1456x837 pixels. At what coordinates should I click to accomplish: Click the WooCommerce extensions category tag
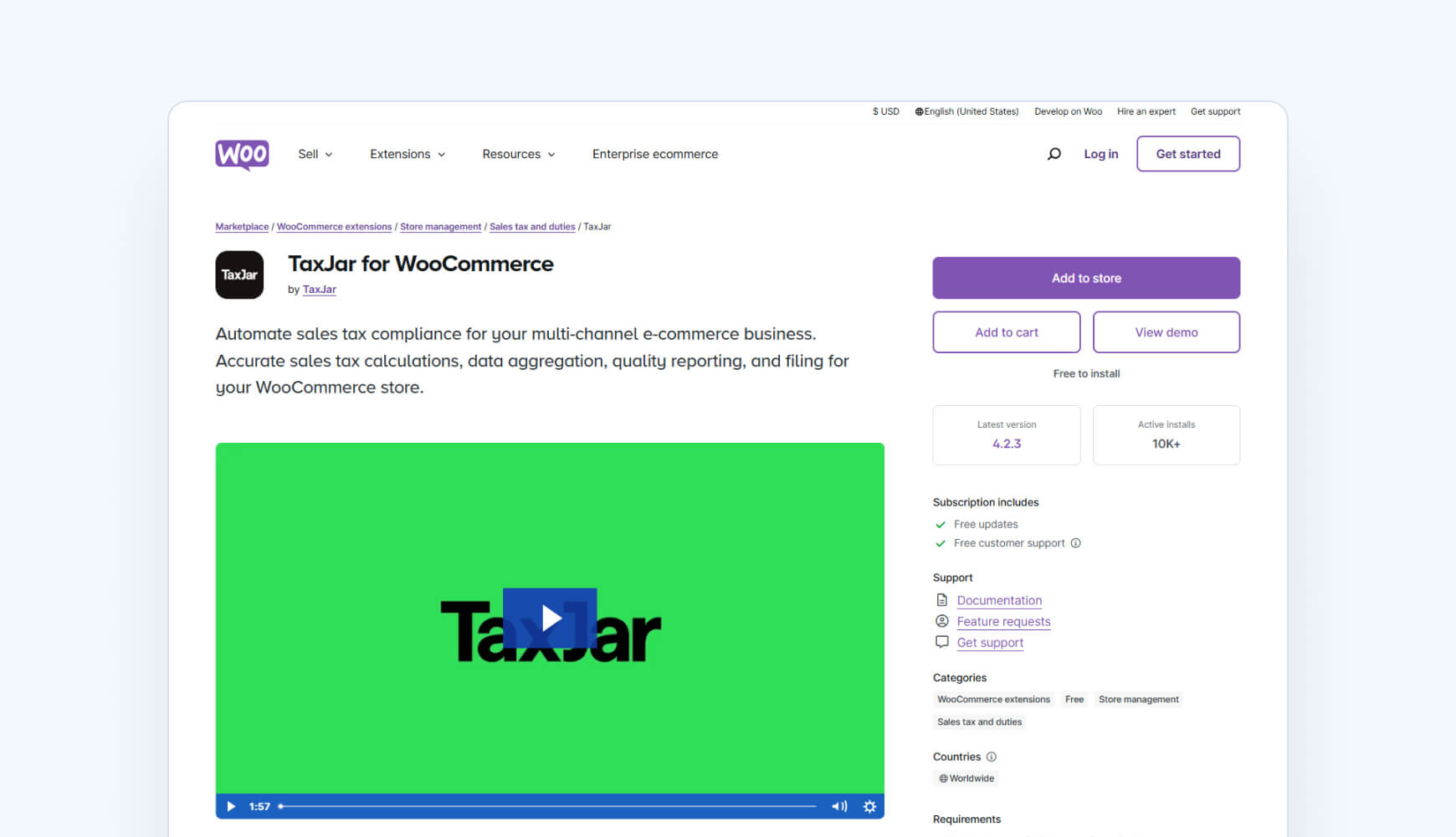(x=993, y=700)
